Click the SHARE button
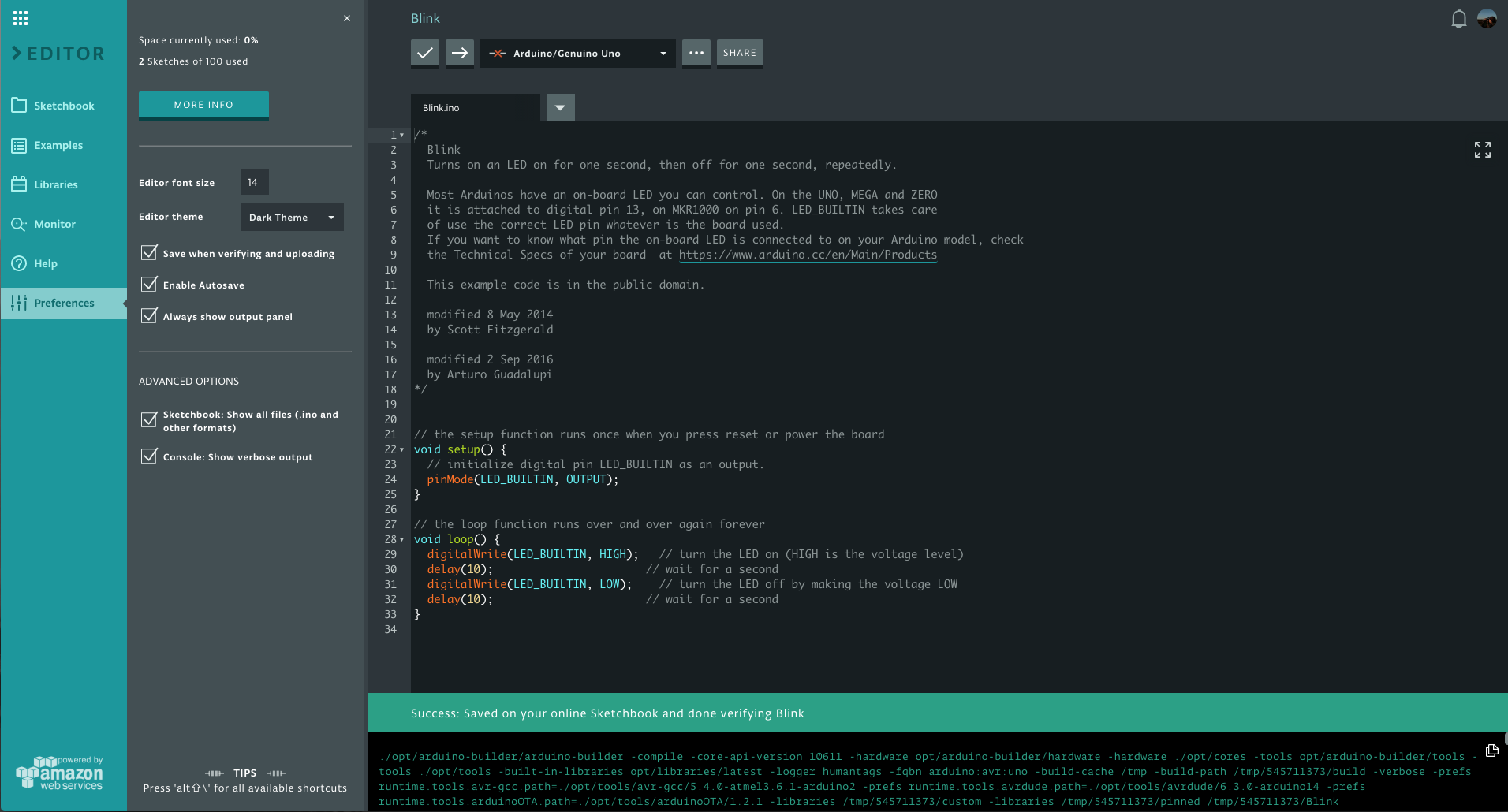The height and width of the screenshot is (812, 1508). tap(739, 53)
